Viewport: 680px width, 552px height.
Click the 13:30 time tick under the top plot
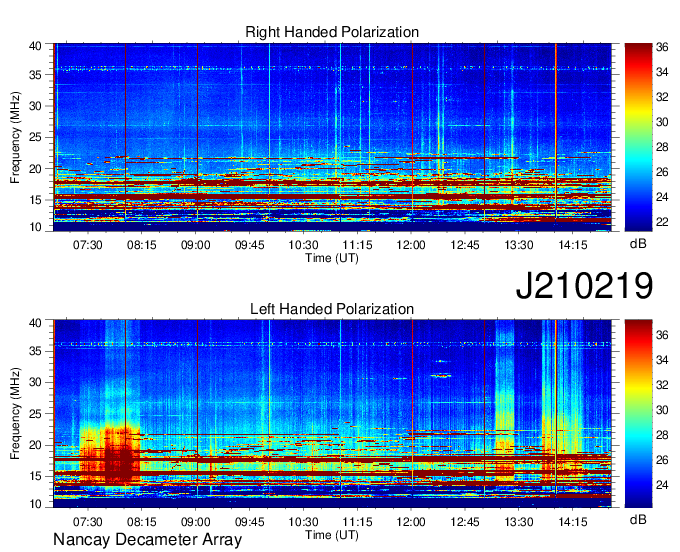[519, 245]
